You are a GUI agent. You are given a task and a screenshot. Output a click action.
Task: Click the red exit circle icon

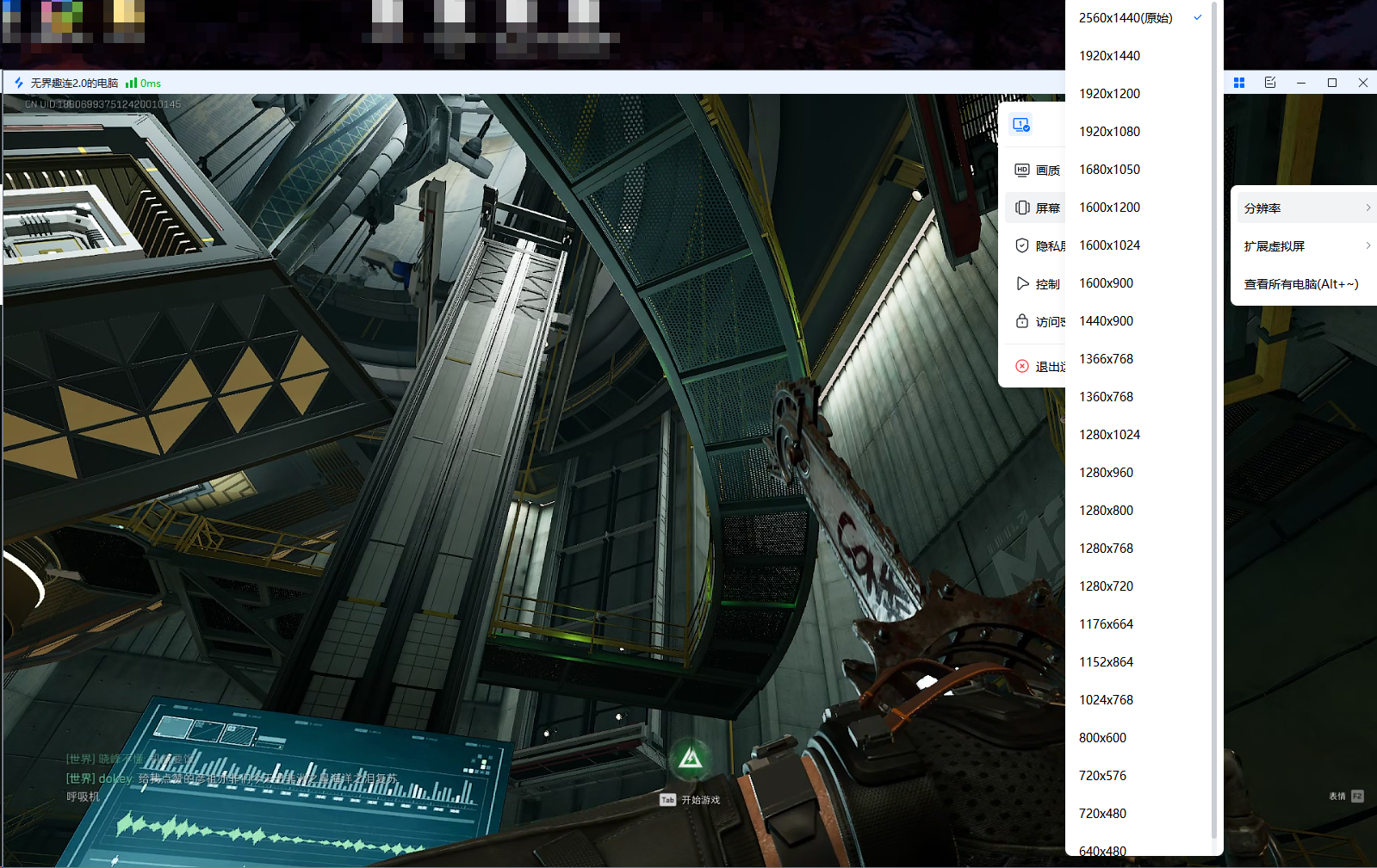[x=1022, y=367]
